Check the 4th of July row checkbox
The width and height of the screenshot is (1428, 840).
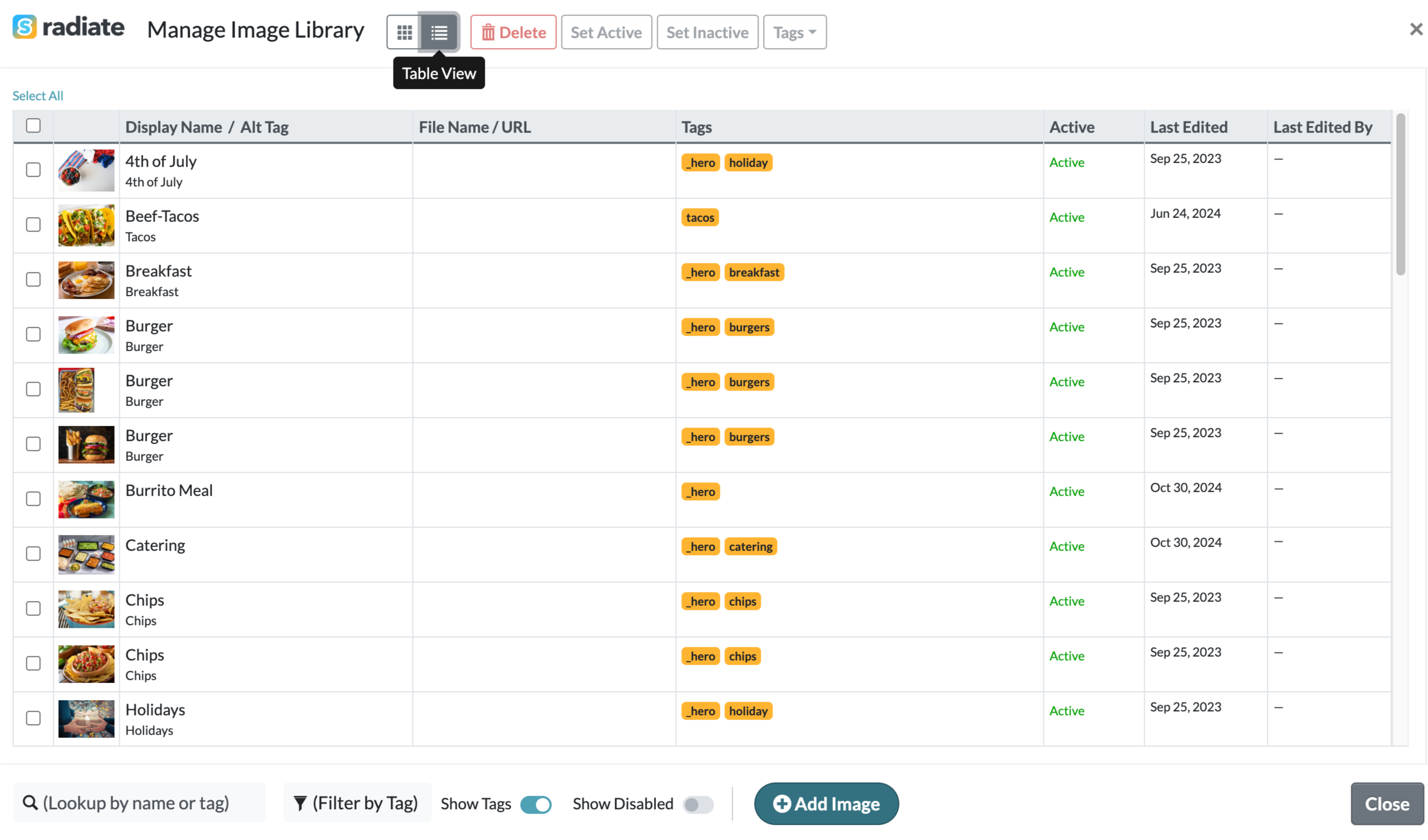34,170
